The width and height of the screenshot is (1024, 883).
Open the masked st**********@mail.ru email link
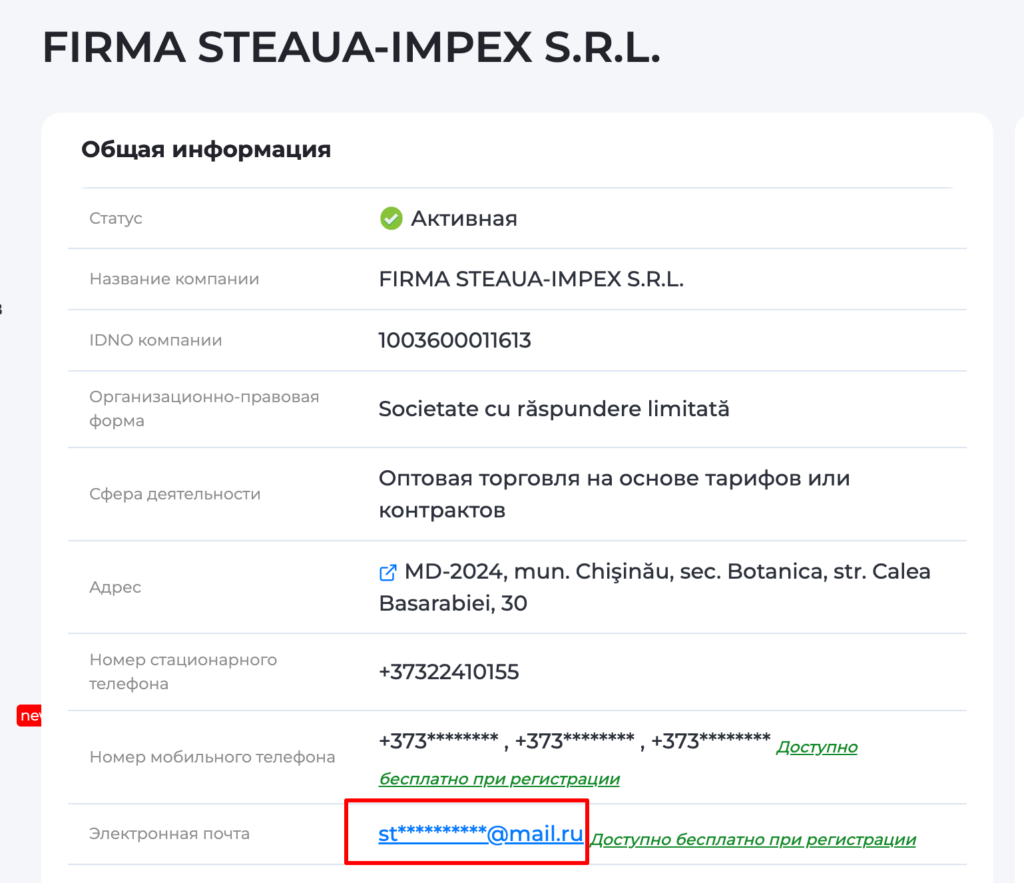pyautogui.click(x=480, y=833)
